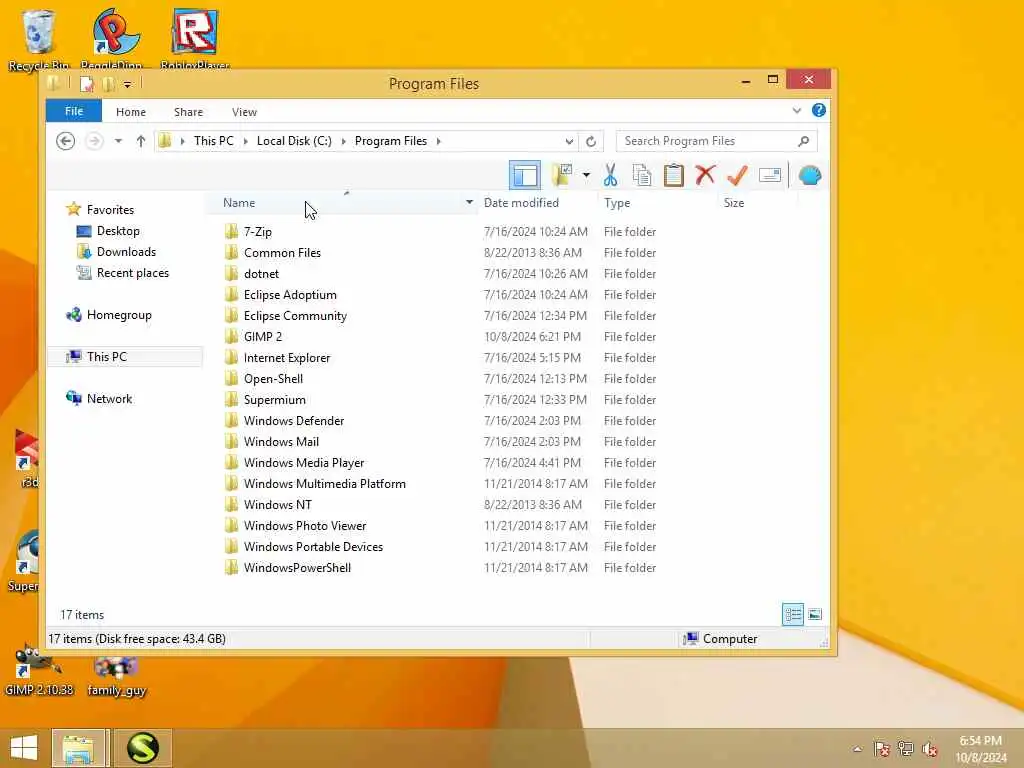This screenshot has height=768, width=1024.
Task: Select the Eclipse Adoptium folder
Action: [290, 295]
